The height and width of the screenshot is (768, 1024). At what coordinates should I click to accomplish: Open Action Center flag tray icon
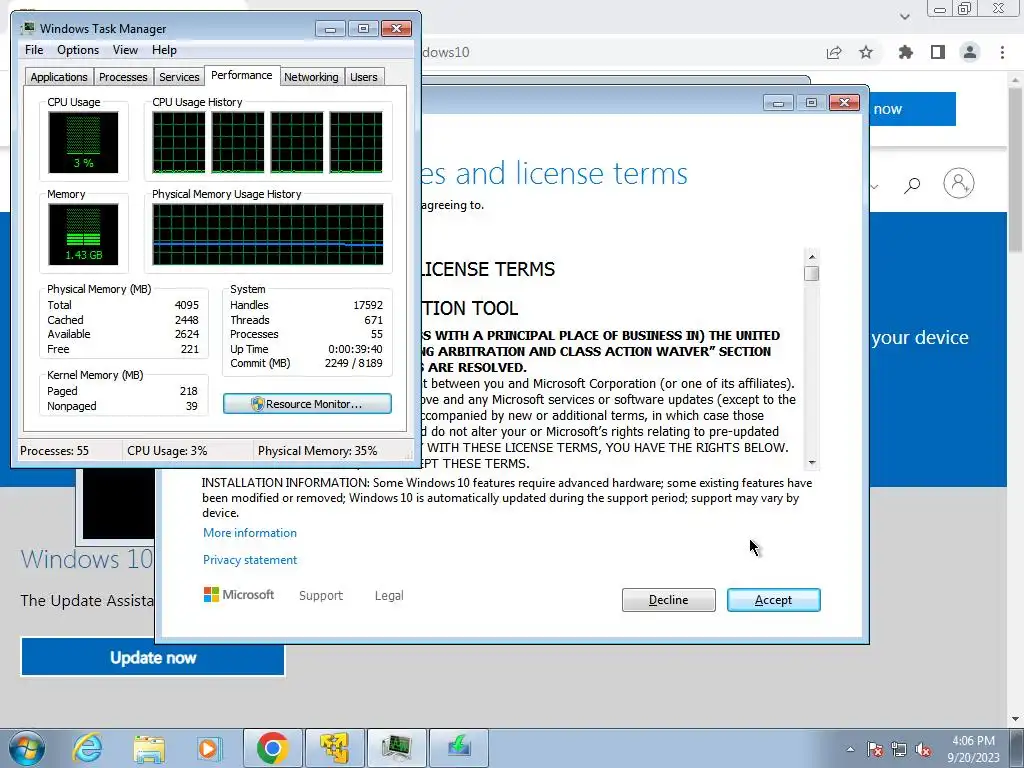[x=875, y=749]
